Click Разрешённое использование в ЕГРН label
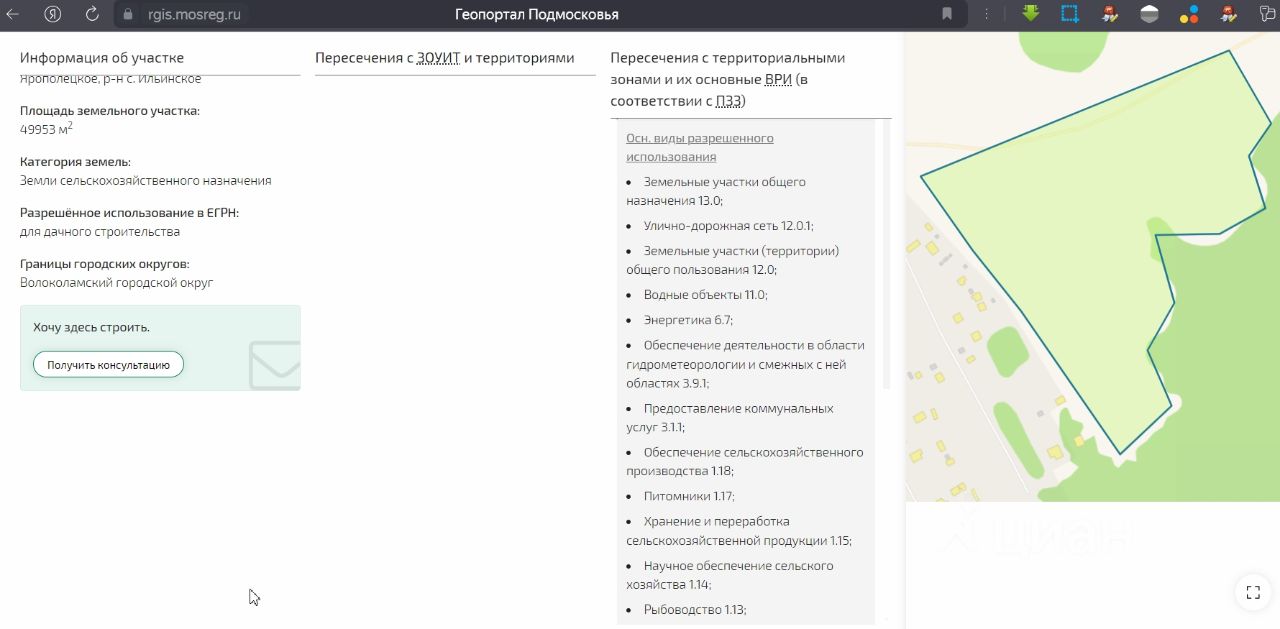Screen dimensions: 1280x629 click(x=130, y=213)
